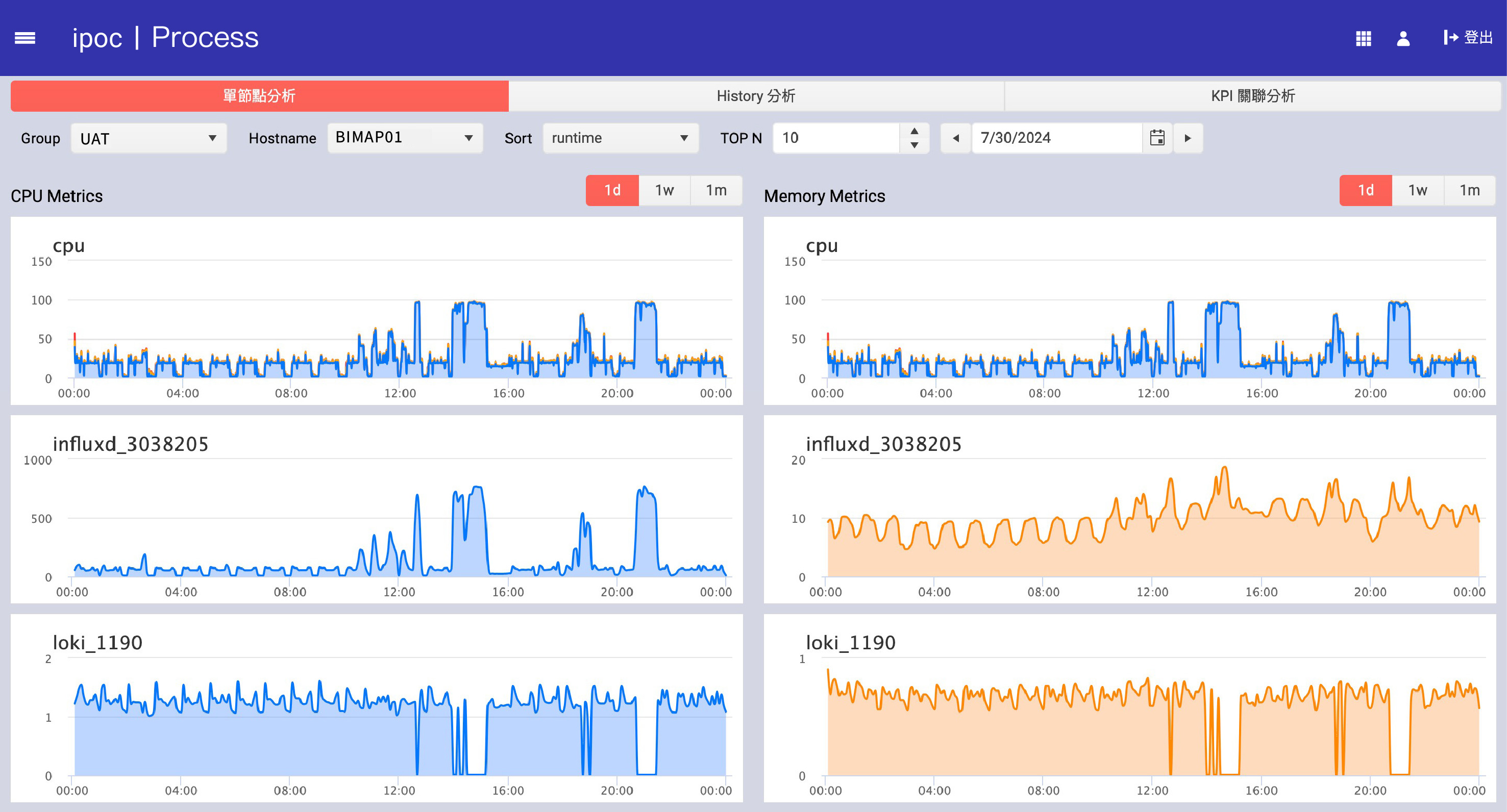Click the date field 7/30/2024
Viewport: 1507px width, 812px height.
(1056, 138)
